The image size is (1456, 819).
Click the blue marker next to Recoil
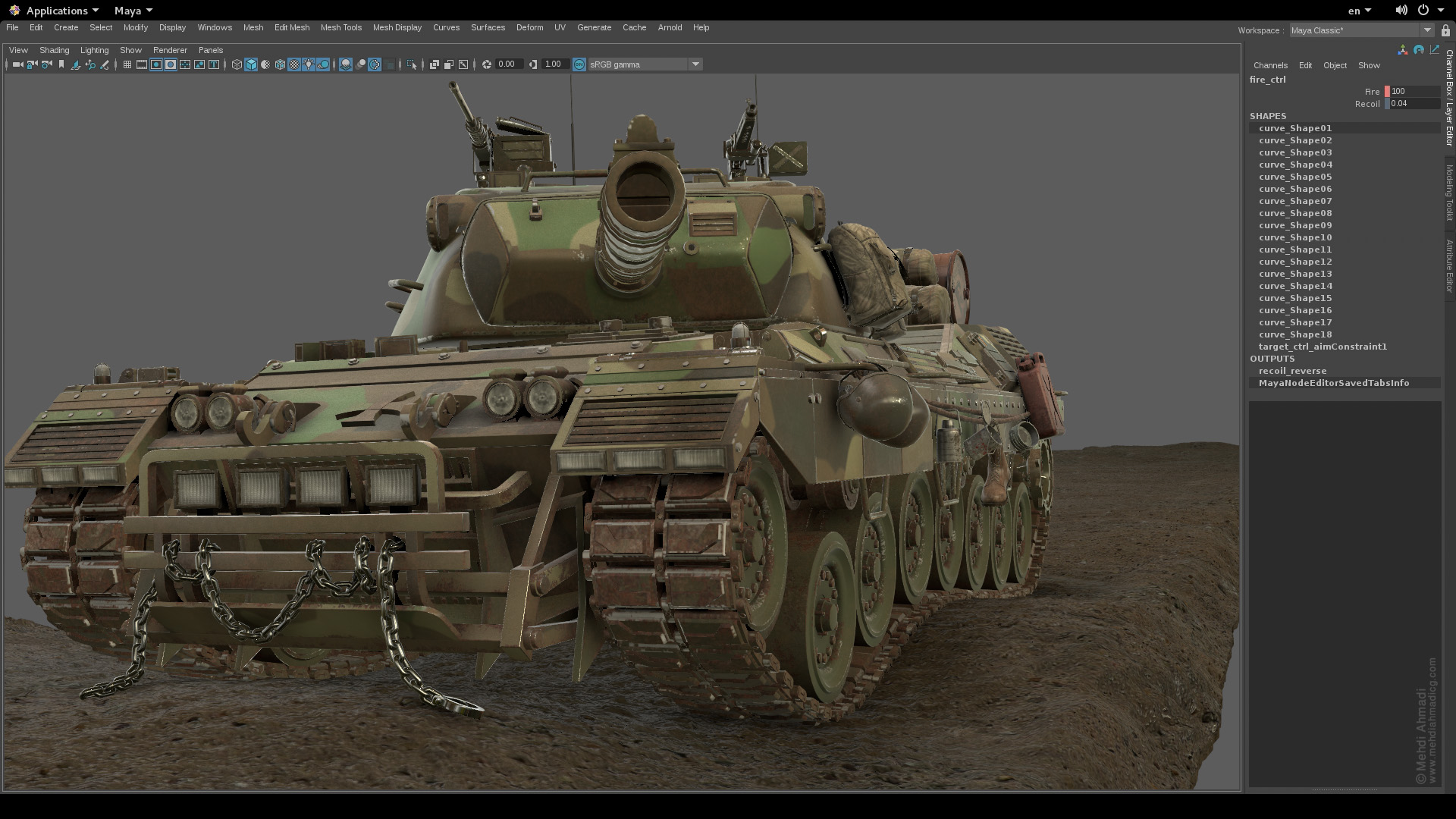1387,103
